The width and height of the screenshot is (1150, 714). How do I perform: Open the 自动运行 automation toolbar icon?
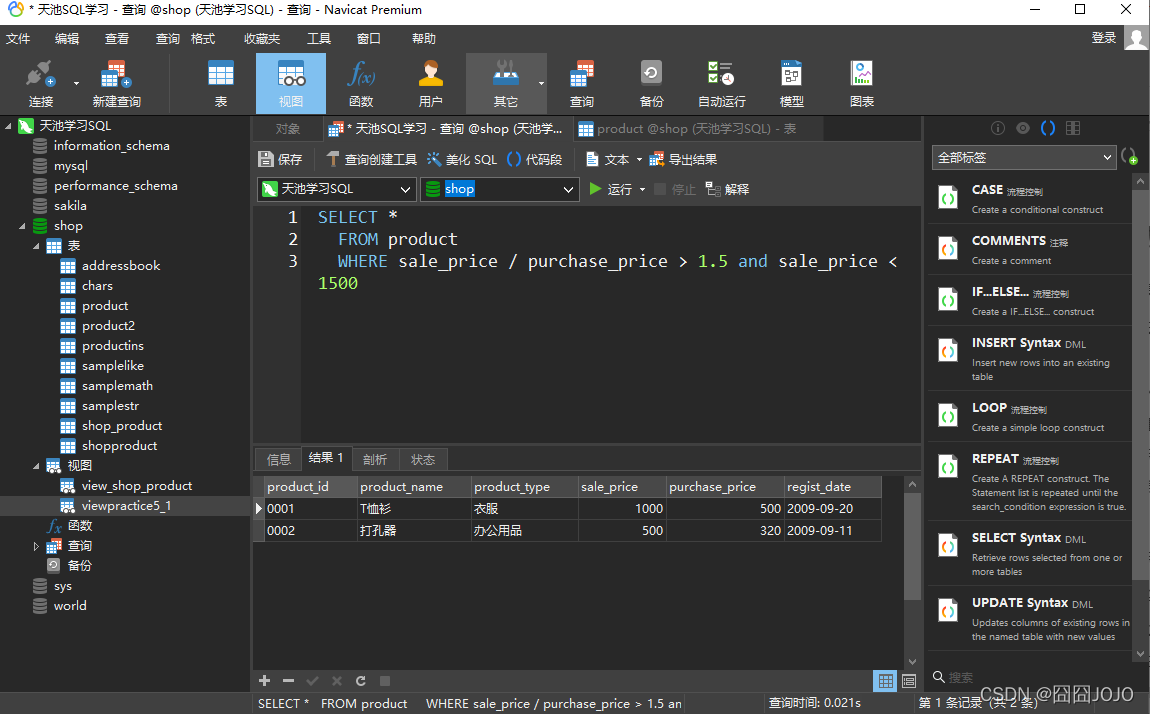(x=722, y=84)
